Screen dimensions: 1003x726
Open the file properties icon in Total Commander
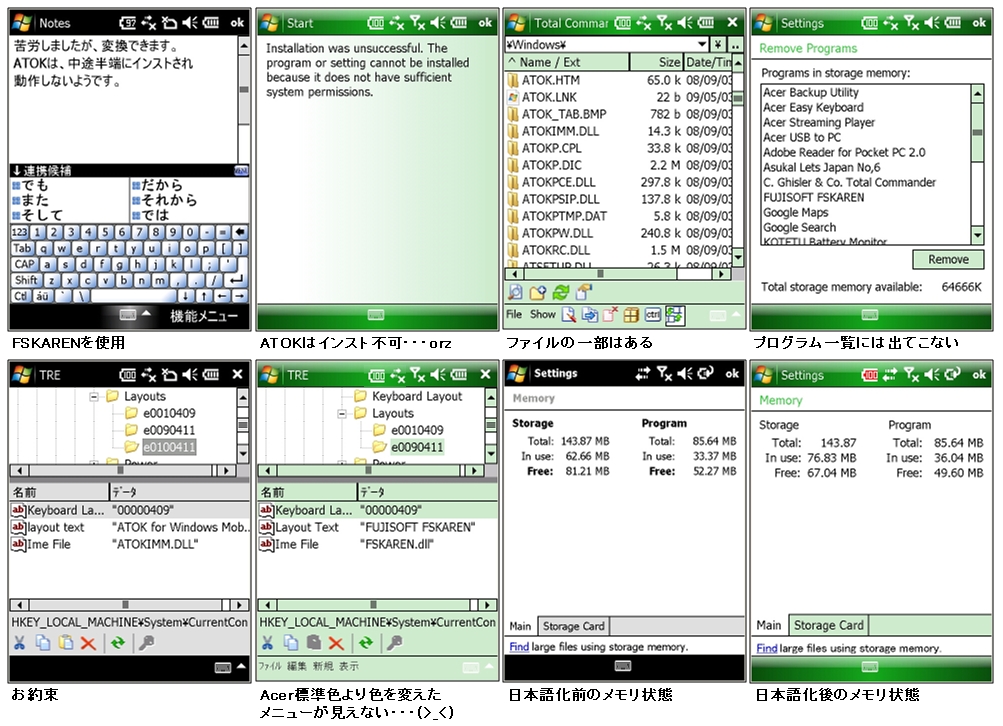pos(583,292)
